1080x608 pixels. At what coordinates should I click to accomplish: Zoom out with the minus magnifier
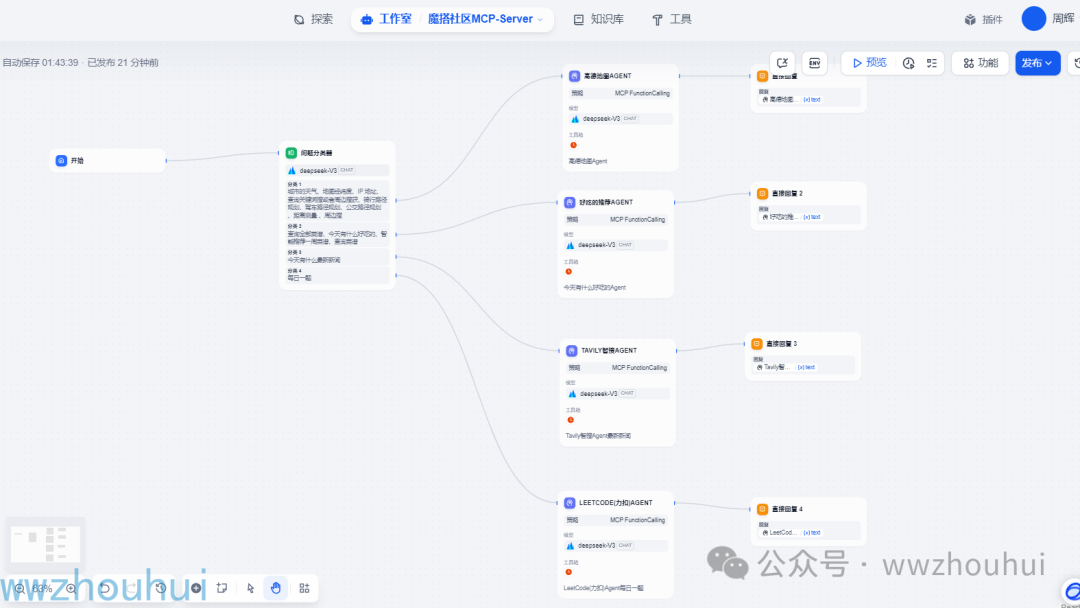[20, 588]
